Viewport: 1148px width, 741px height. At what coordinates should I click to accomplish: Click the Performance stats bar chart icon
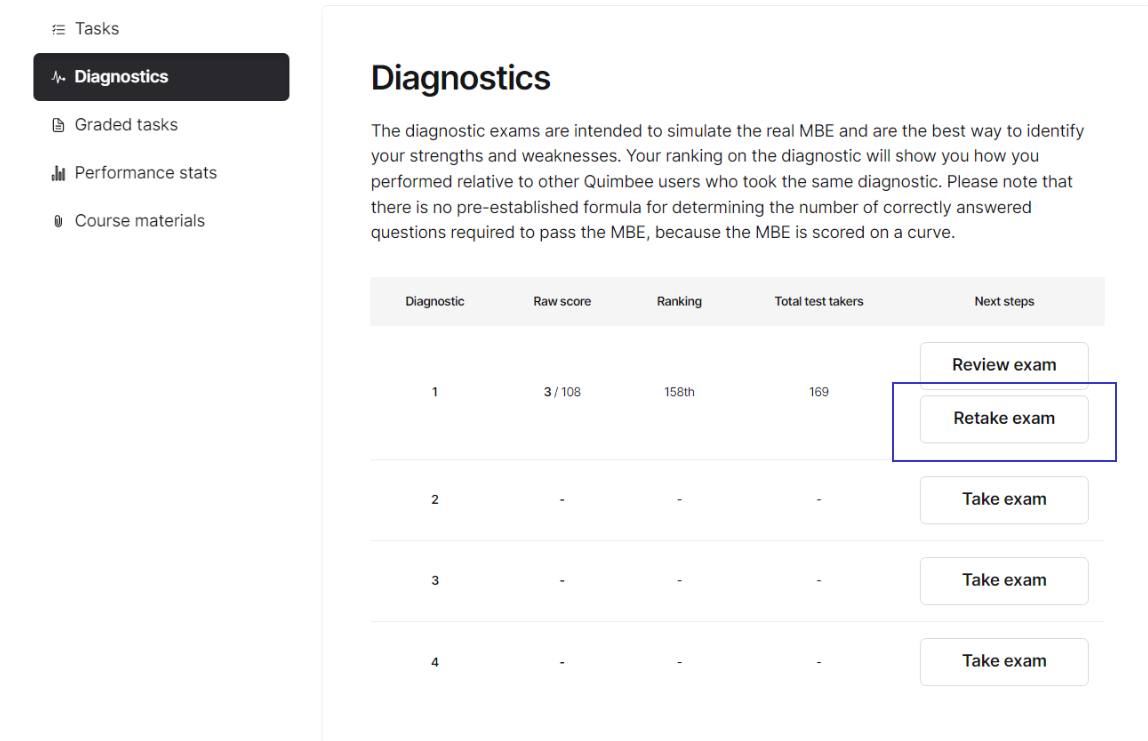point(59,173)
